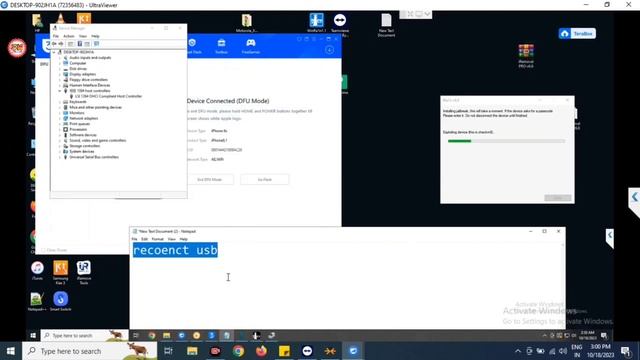Select the OHCI Compliant Host Controller entry

coord(109,96)
